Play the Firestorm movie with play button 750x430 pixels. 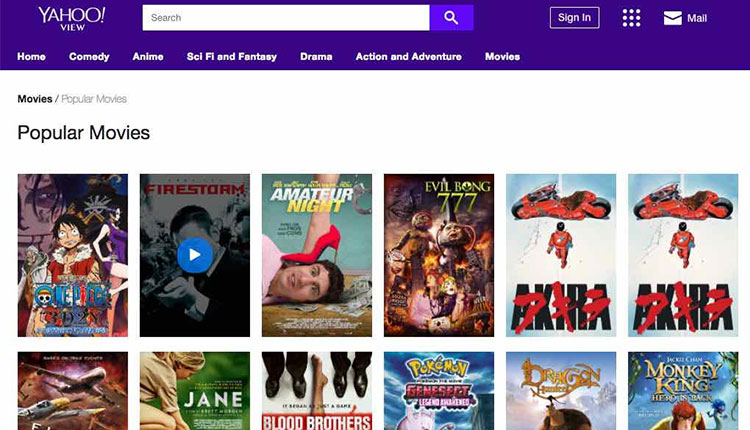195,255
